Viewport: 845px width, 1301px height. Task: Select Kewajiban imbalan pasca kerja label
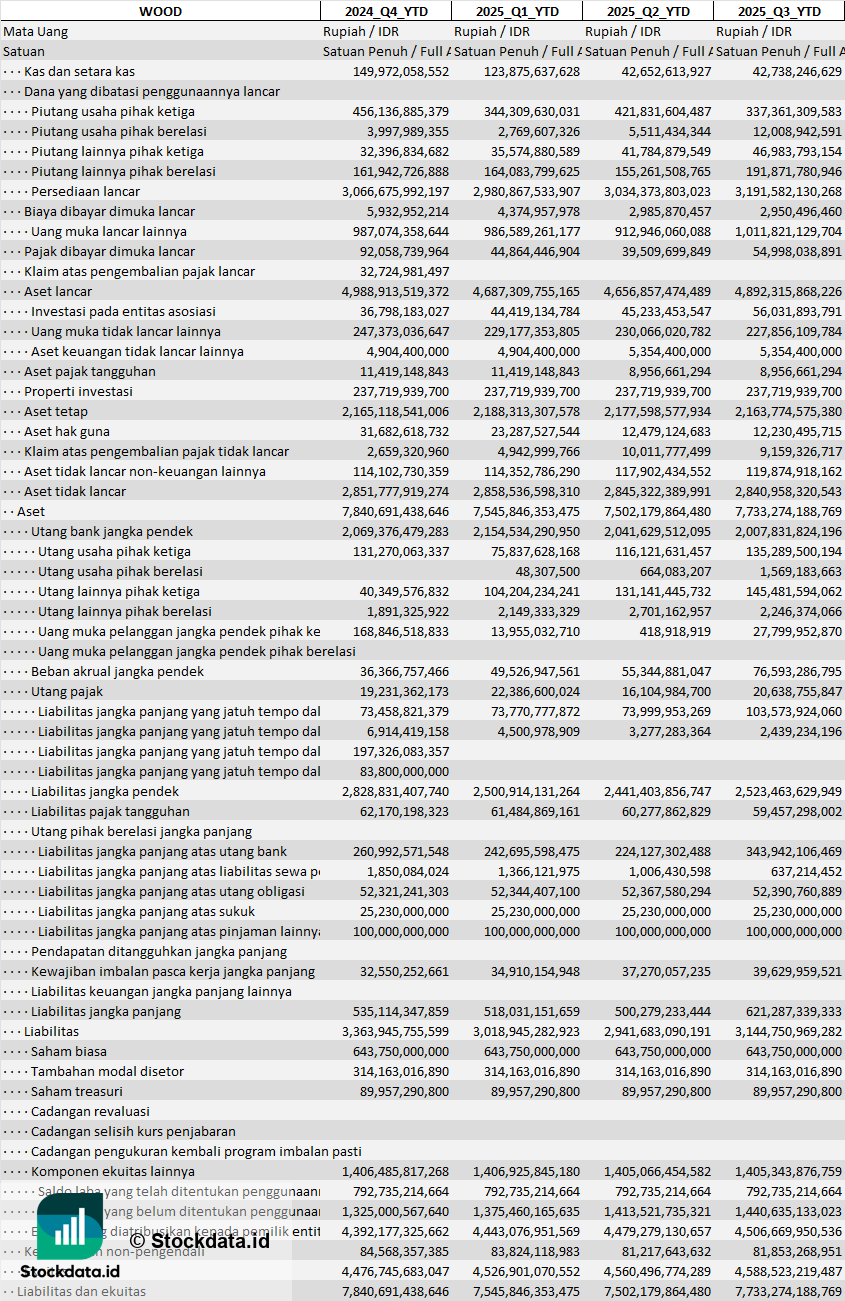(173, 971)
